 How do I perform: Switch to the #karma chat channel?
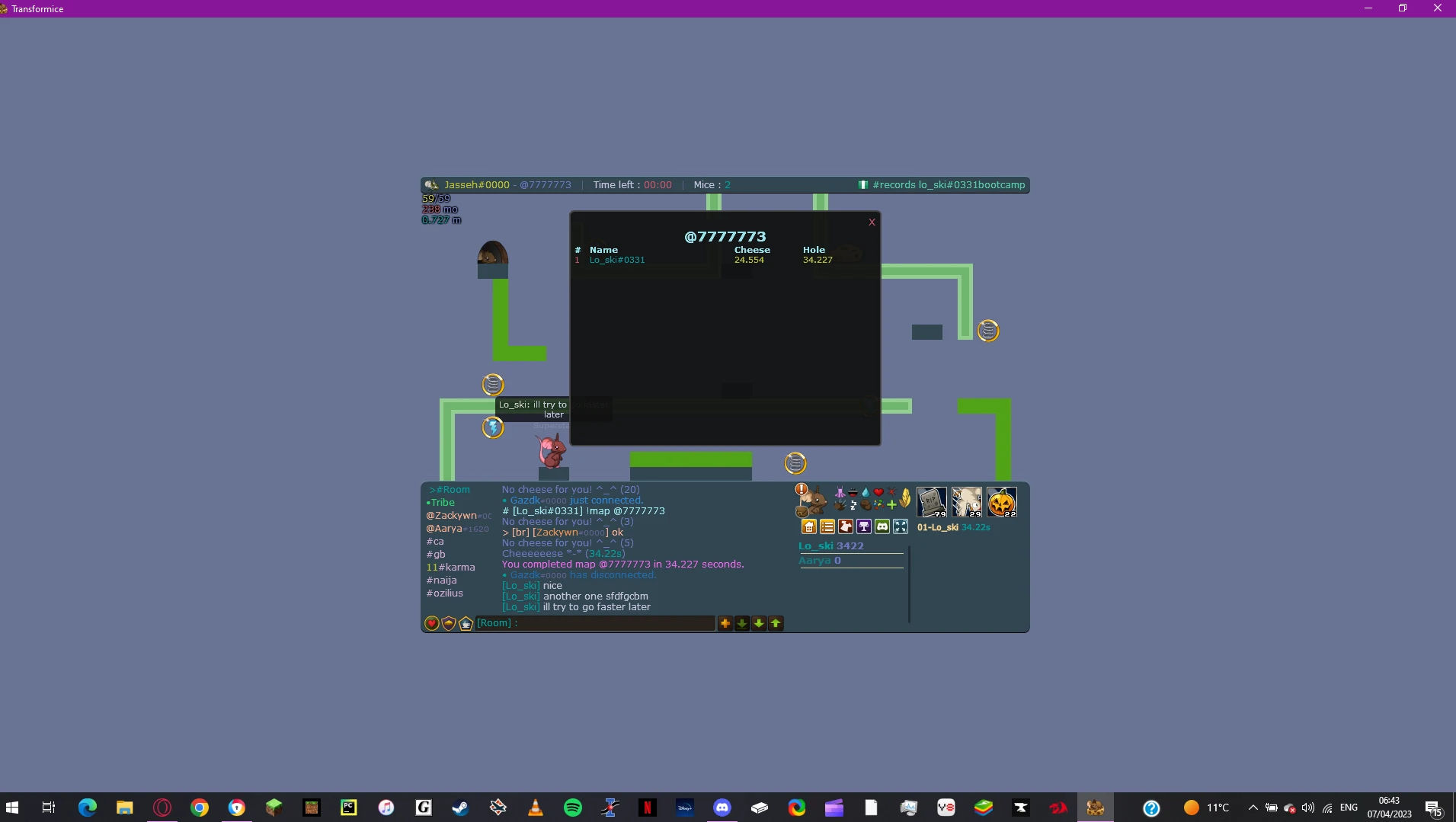(x=450, y=568)
